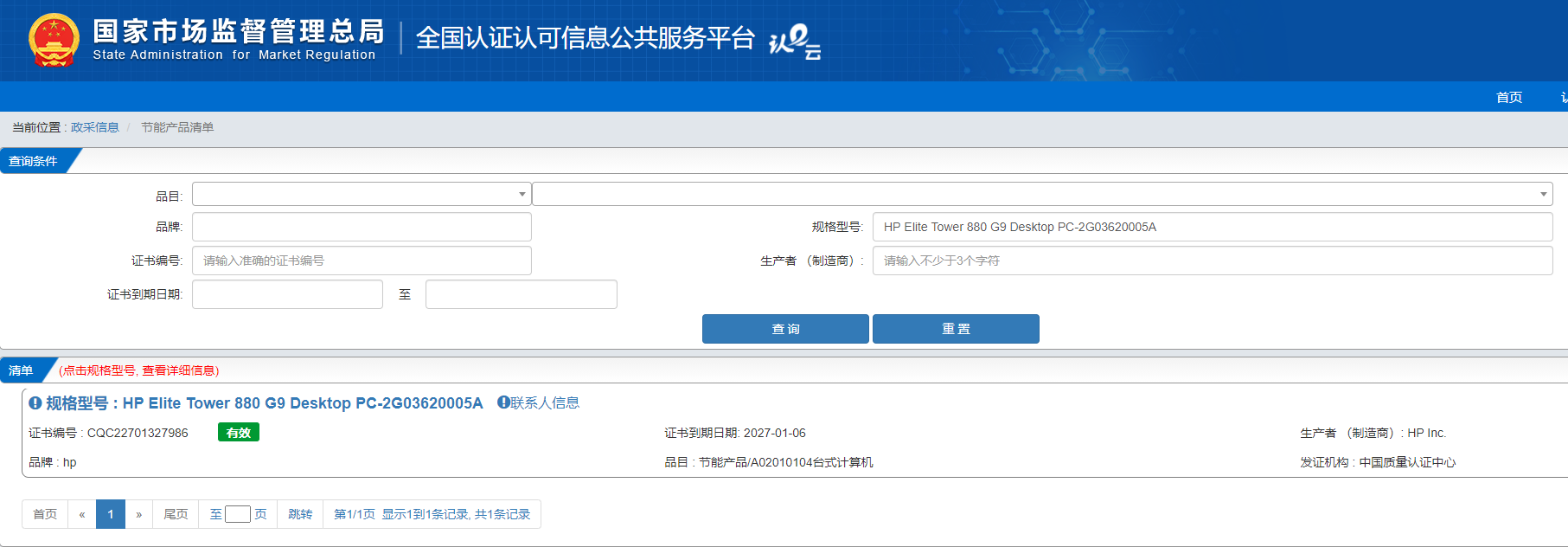Click the brand value hp
This screenshot has width=1568, height=547.
tap(70, 462)
